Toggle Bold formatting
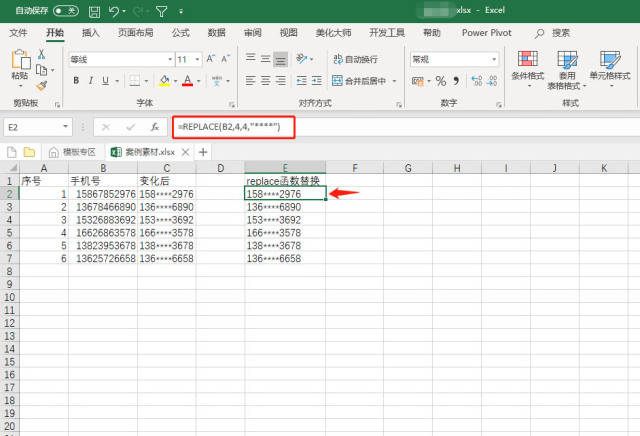The image size is (640, 436). pyautogui.click(x=76, y=80)
